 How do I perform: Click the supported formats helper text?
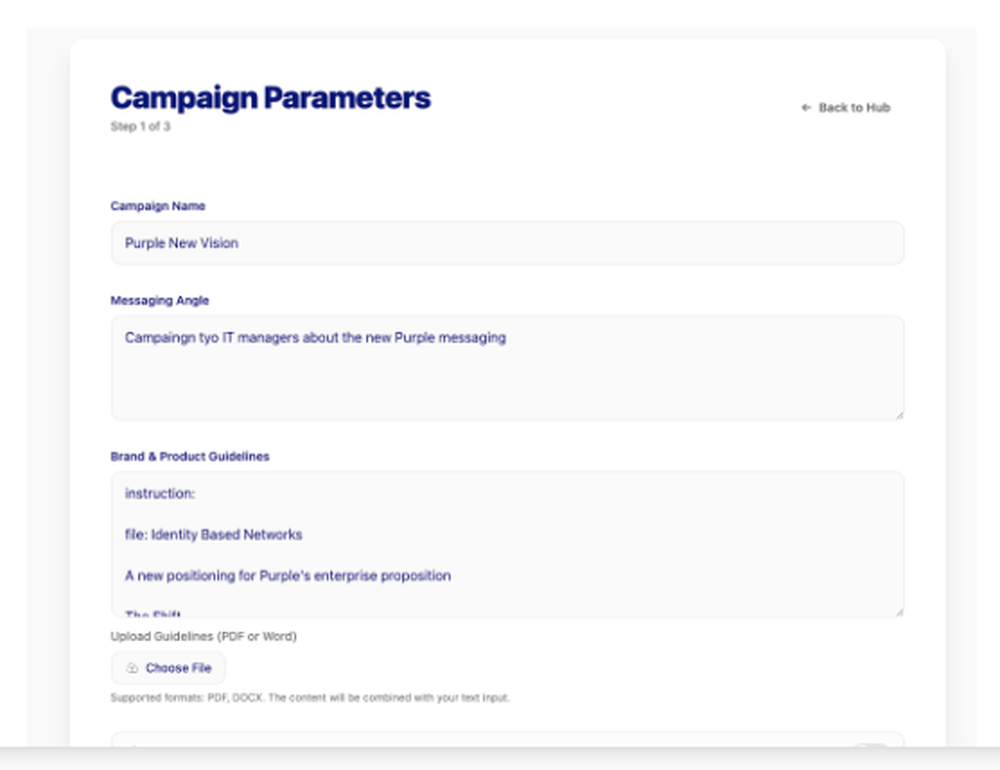coord(310,698)
